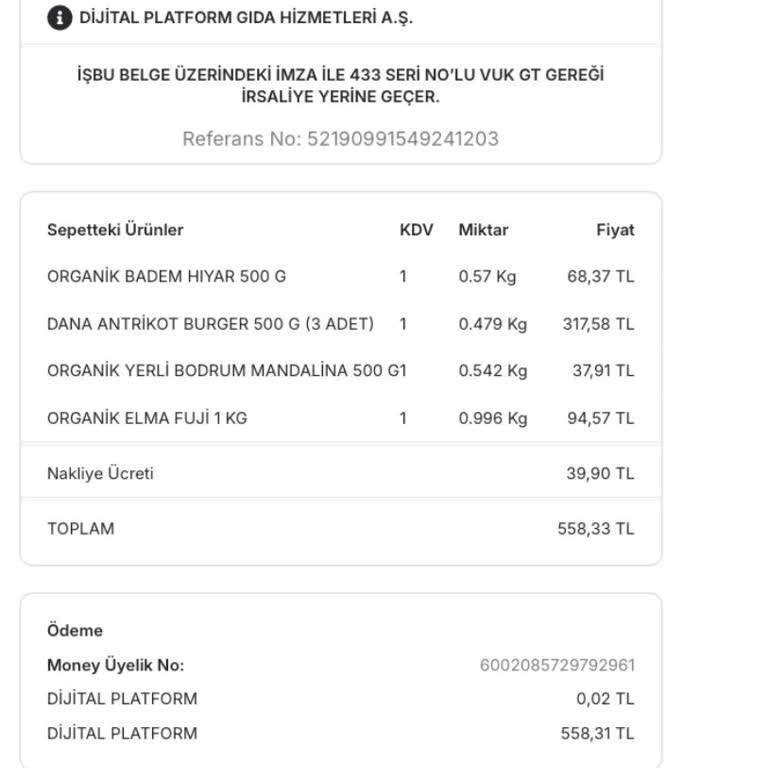Click the KDV column header
Screen dimensions: 768x768
pos(416,230)
